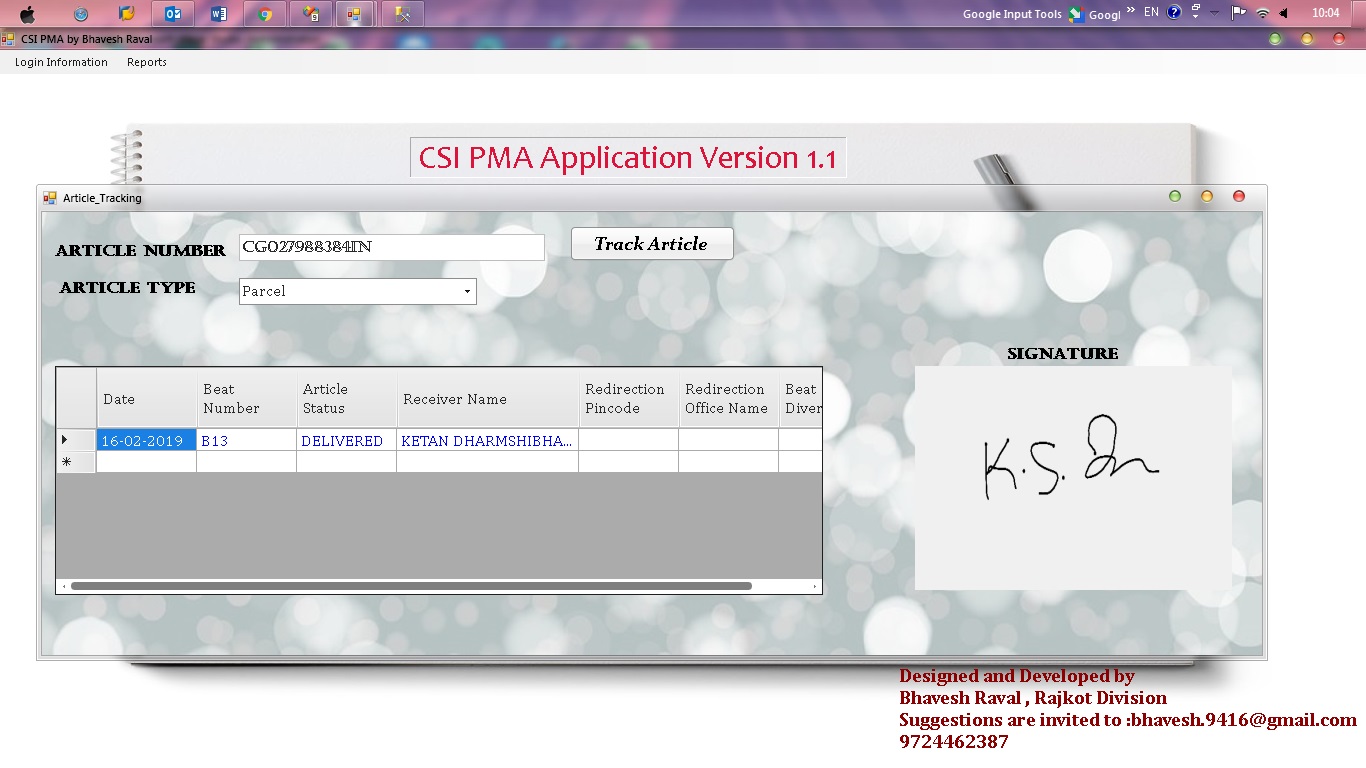Image resolution: width=1366 pixels, height=768 pixels.
Task: Open the Login Information menu
Action: click(x=60, y=62)
